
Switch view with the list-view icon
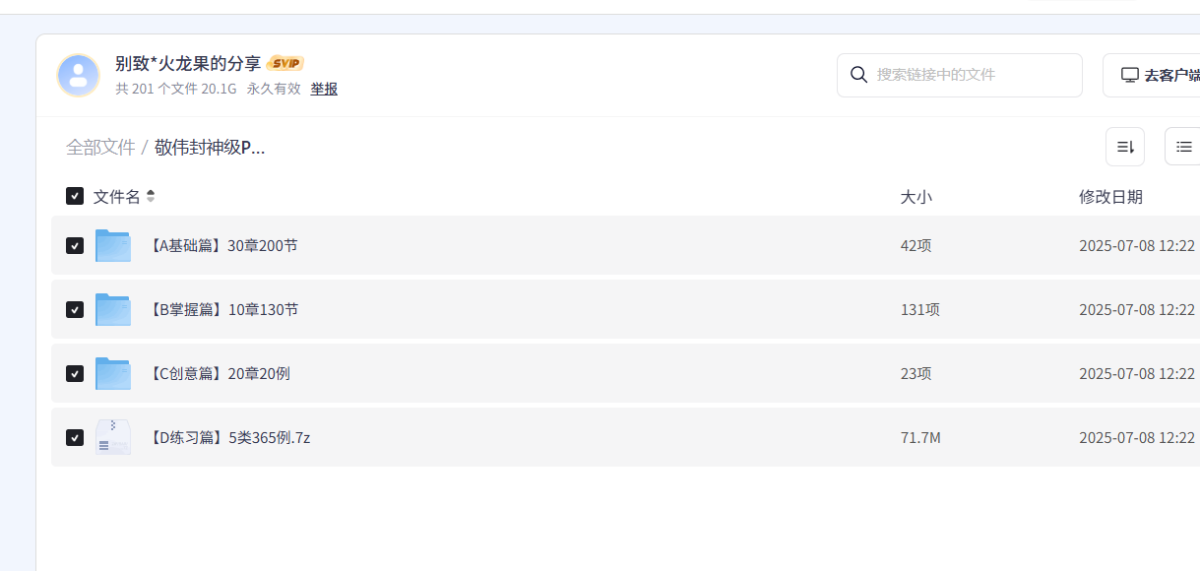(x=1183, y=147)
